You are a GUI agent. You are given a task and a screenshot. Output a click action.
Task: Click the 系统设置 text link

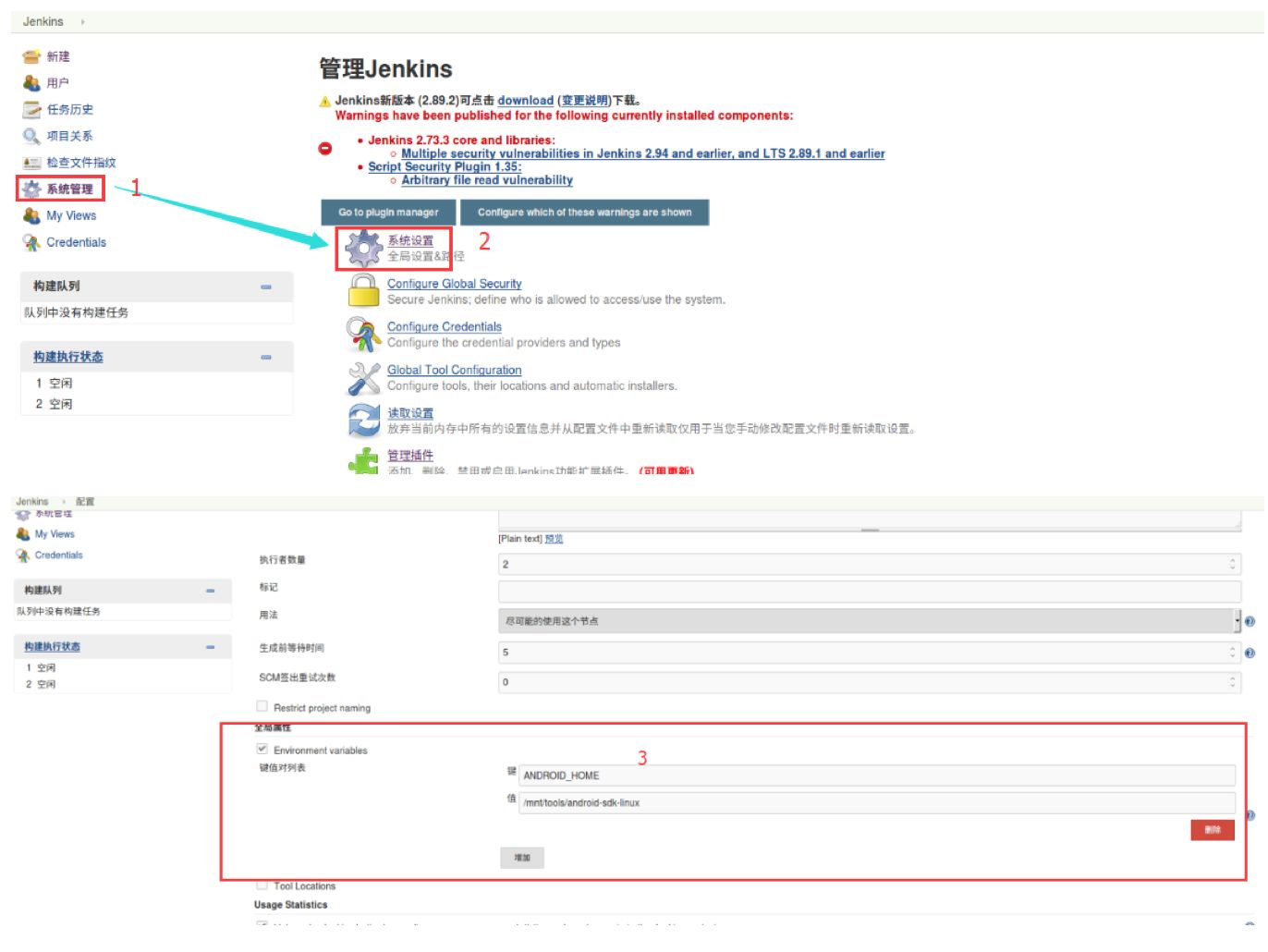point(410,241)
